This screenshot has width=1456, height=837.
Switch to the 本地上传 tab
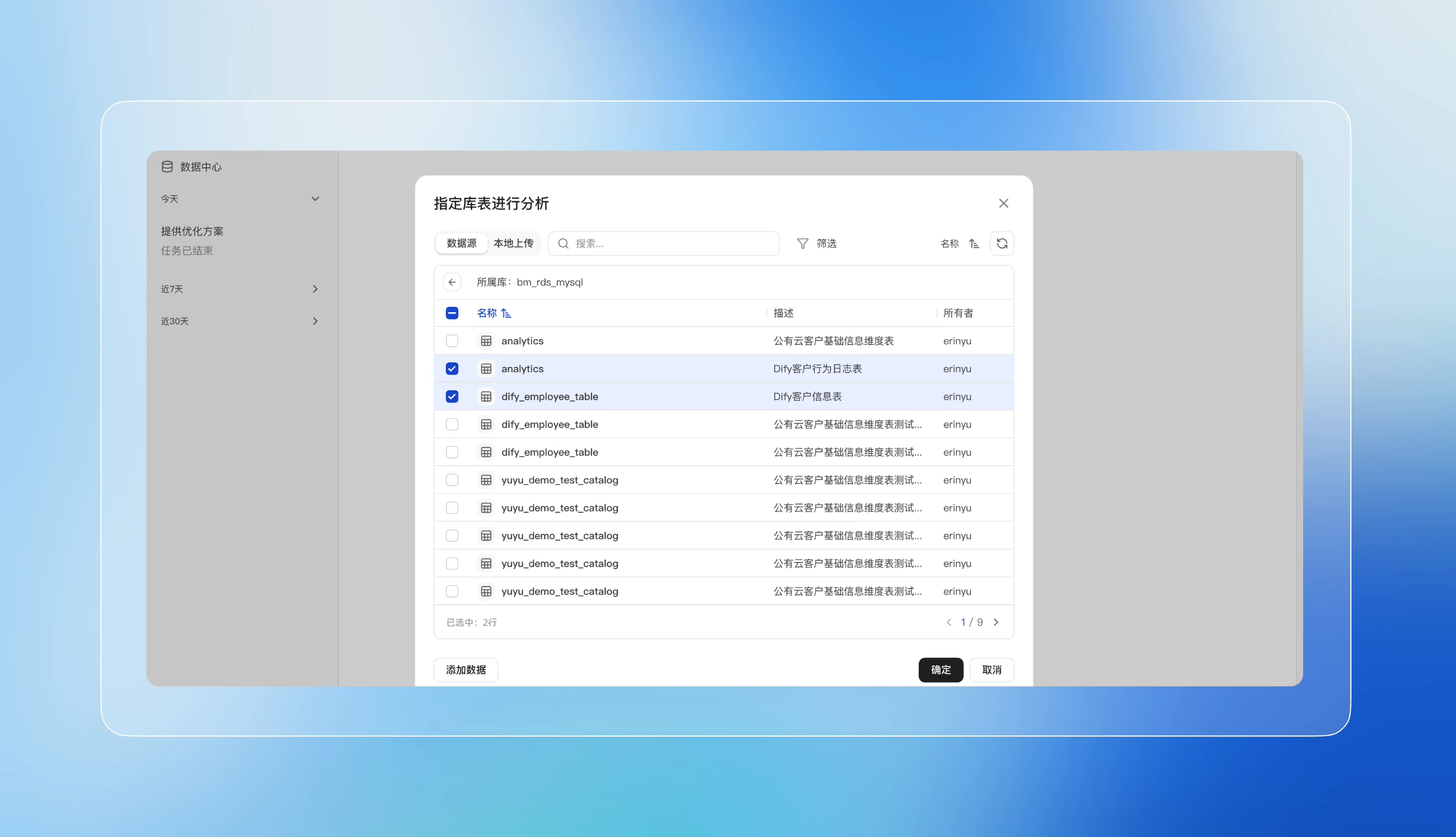pos(514,243)
